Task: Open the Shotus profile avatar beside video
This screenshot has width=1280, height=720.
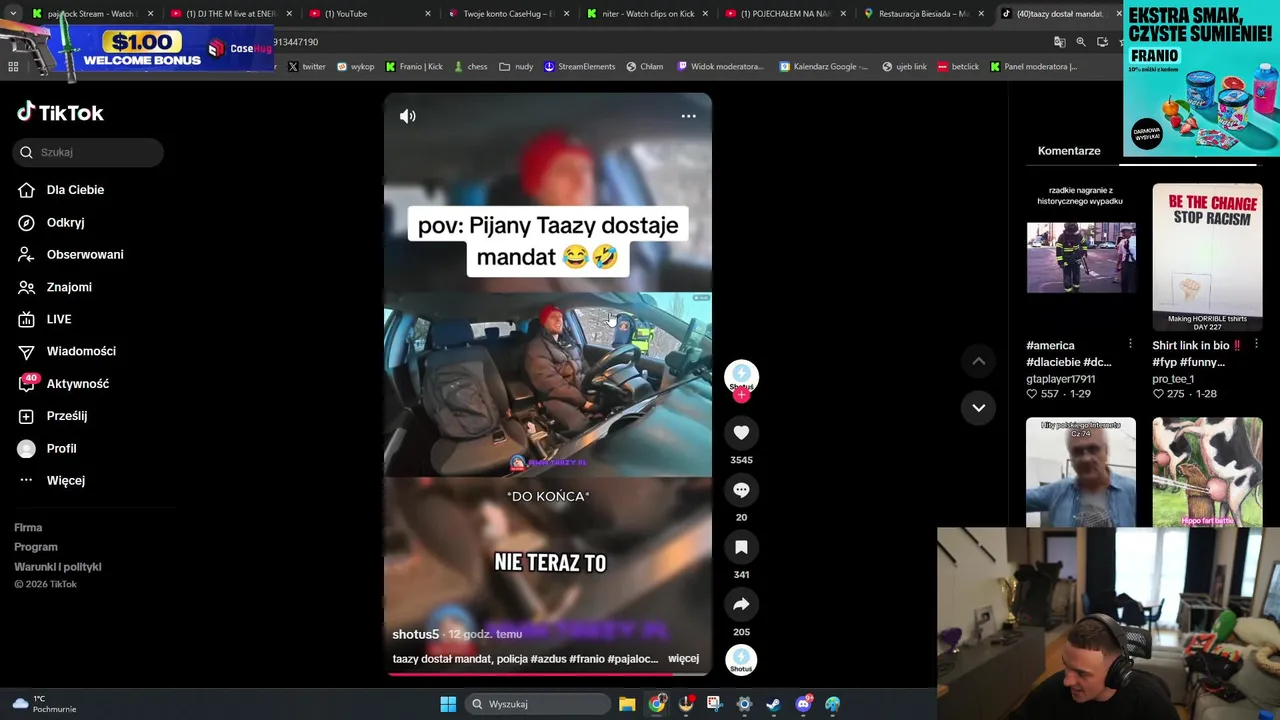Action: pos(741,376)
